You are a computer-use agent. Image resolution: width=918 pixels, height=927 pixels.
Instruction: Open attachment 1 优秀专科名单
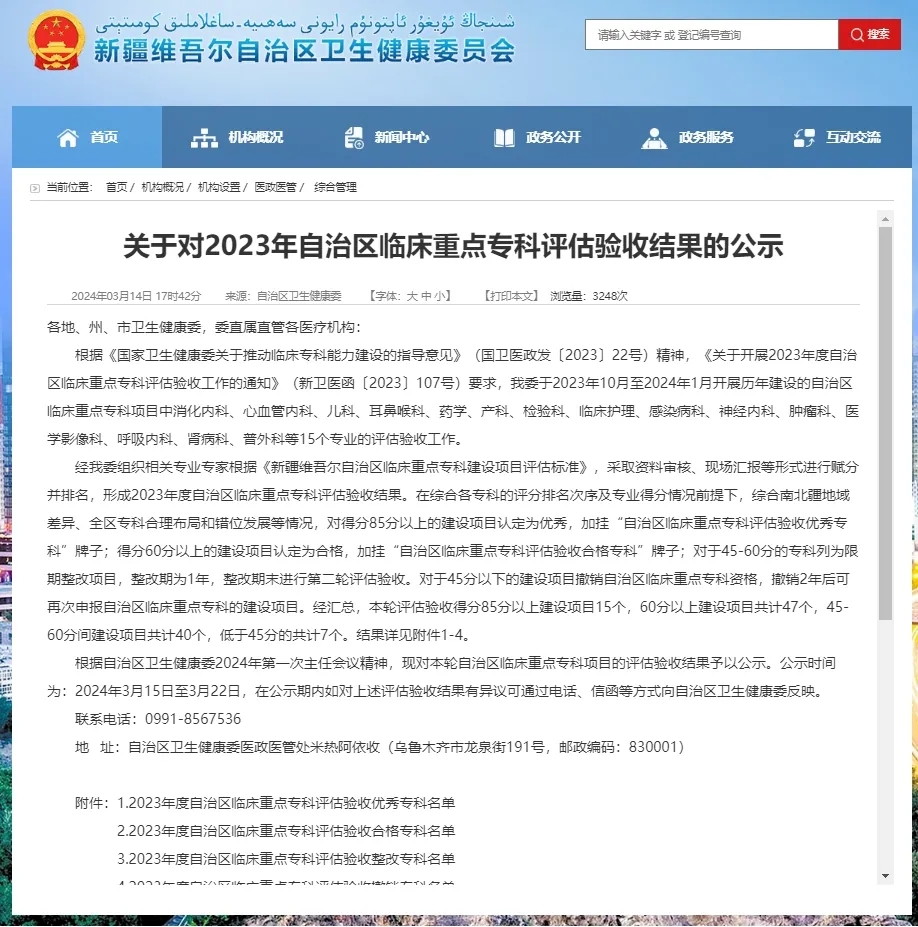tap(286, 803)
